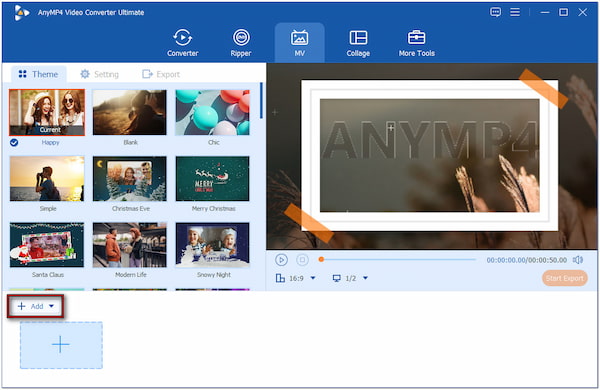Stop the MV preview playback
Screen dimensions: 600x390
tap(302, 260)
